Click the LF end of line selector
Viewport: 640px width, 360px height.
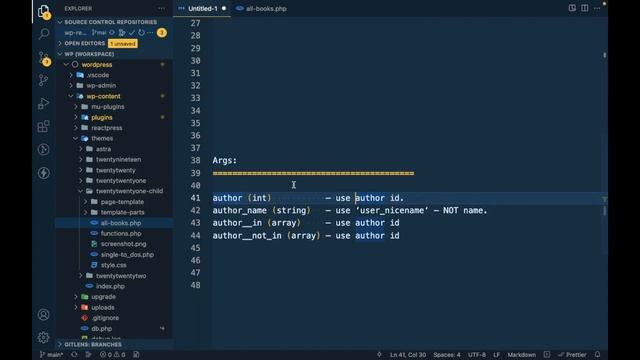click(x=496, y=355)
